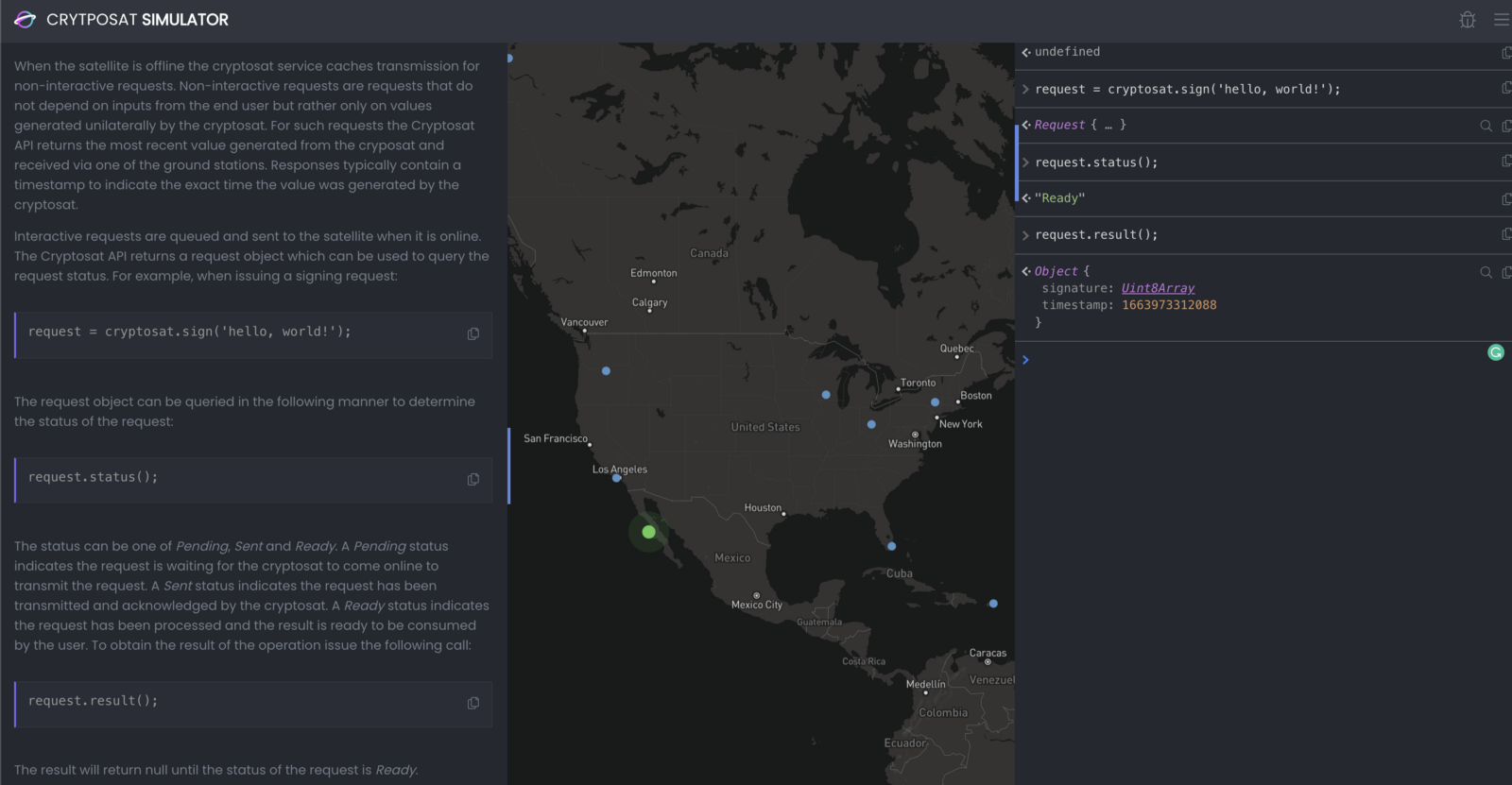Click the Grammarly icon in console
Screen dimensions: 1512x785
(x=1495, y=352)
